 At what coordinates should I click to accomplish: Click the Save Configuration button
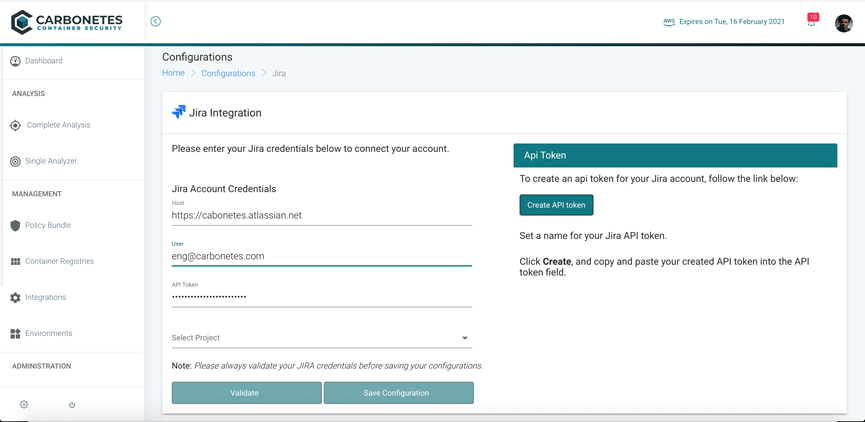[x=399, y=393]
